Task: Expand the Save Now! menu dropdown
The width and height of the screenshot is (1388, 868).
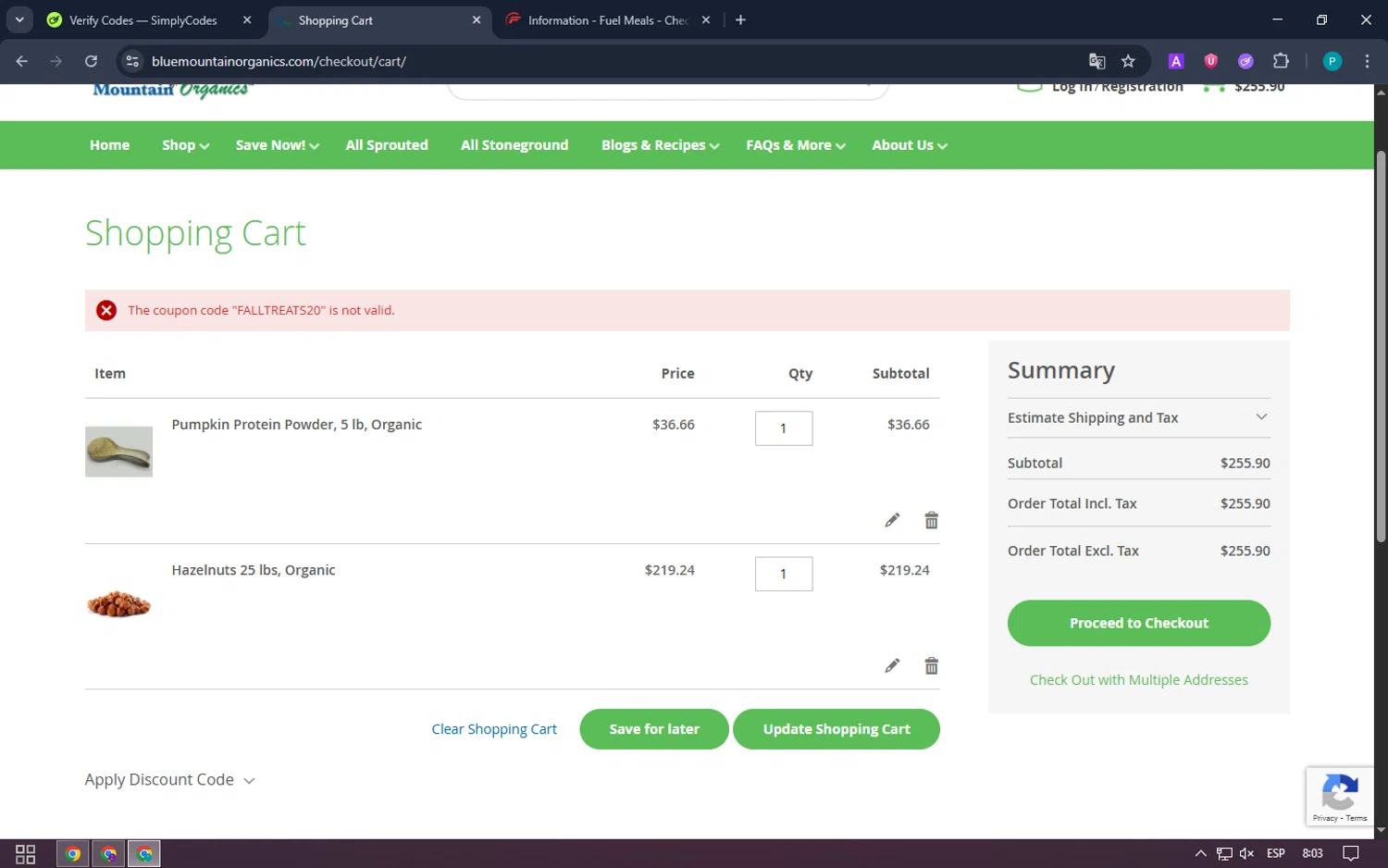Action: point(277,145)
